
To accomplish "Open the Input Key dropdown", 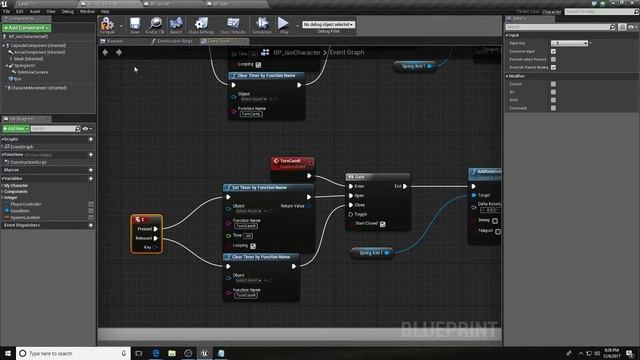I will pos(569,43).
